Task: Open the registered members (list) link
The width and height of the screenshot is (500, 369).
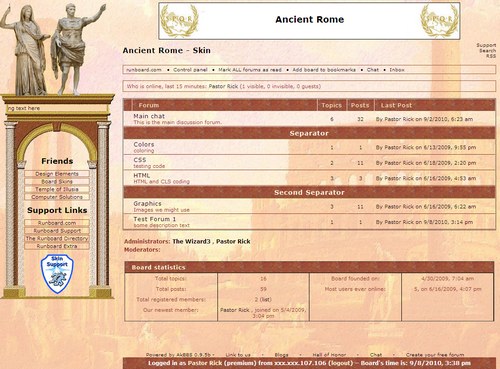Action: 266,299
